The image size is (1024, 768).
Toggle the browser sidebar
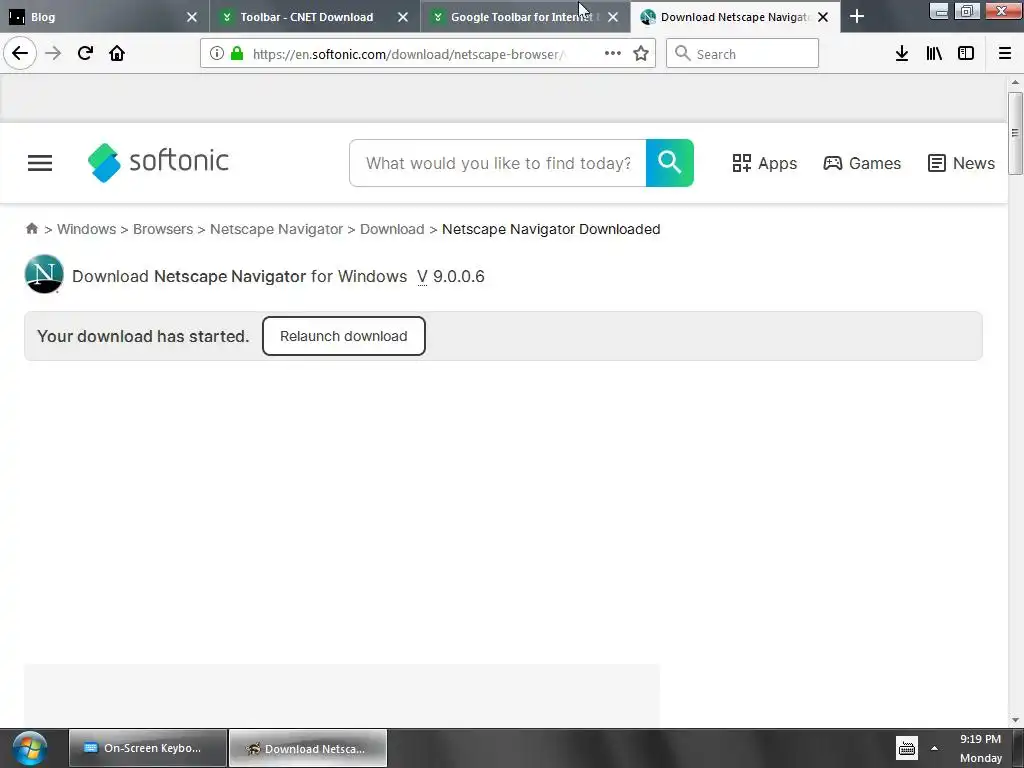pyautogui.click(x=966, y=54)
